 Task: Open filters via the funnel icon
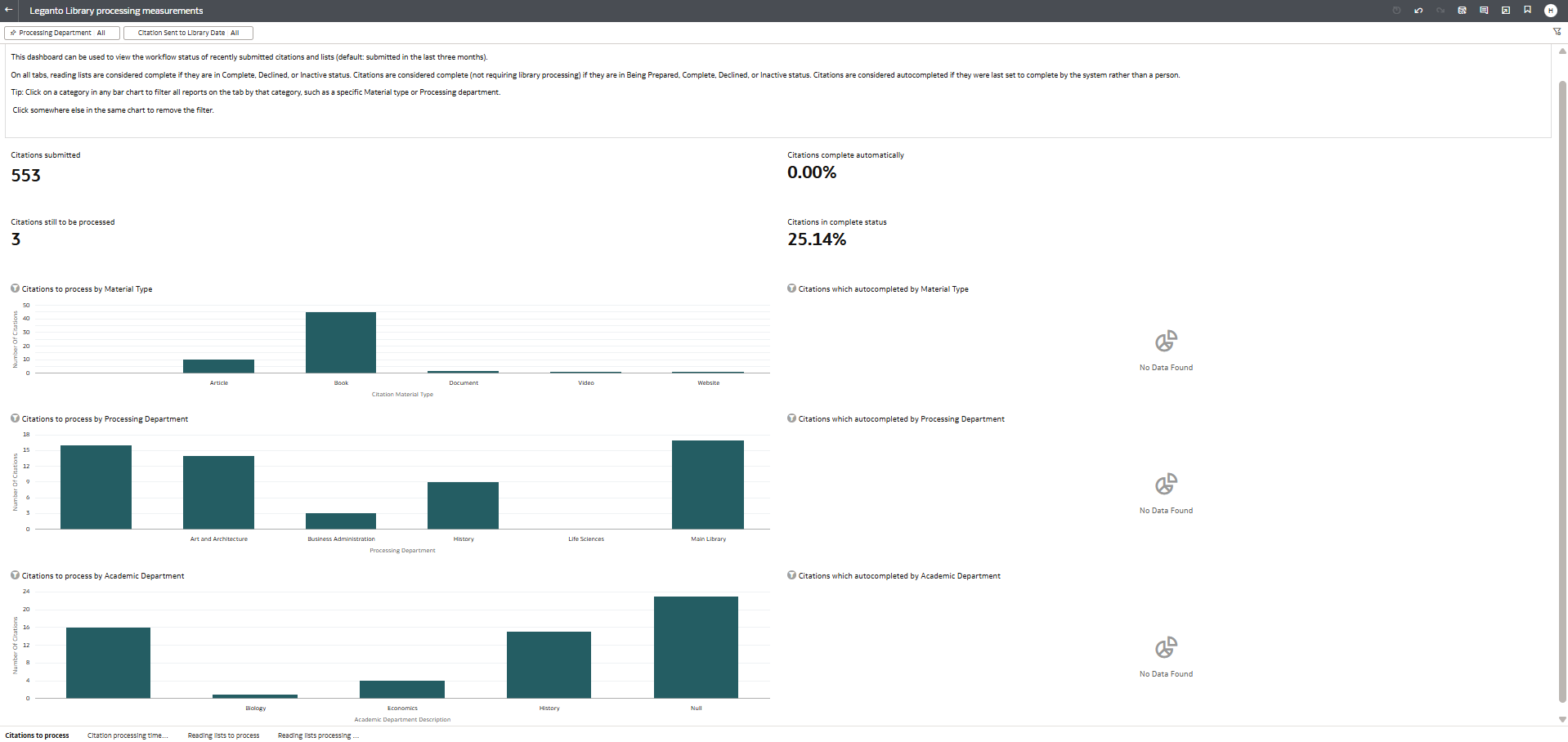coord(1557,32)
